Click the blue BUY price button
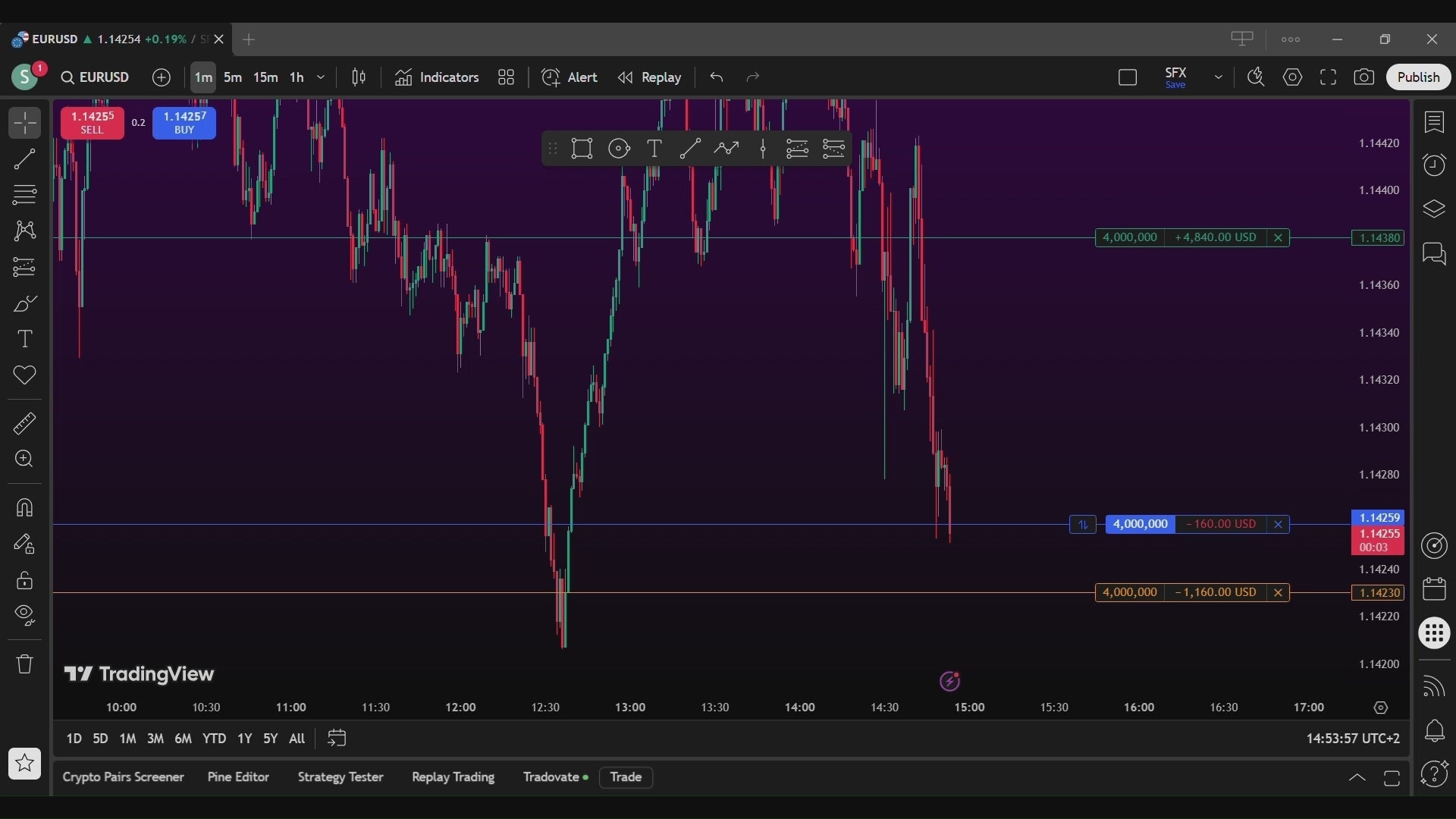Screen dimensions: 1456x819 click(x=184, y=123)
